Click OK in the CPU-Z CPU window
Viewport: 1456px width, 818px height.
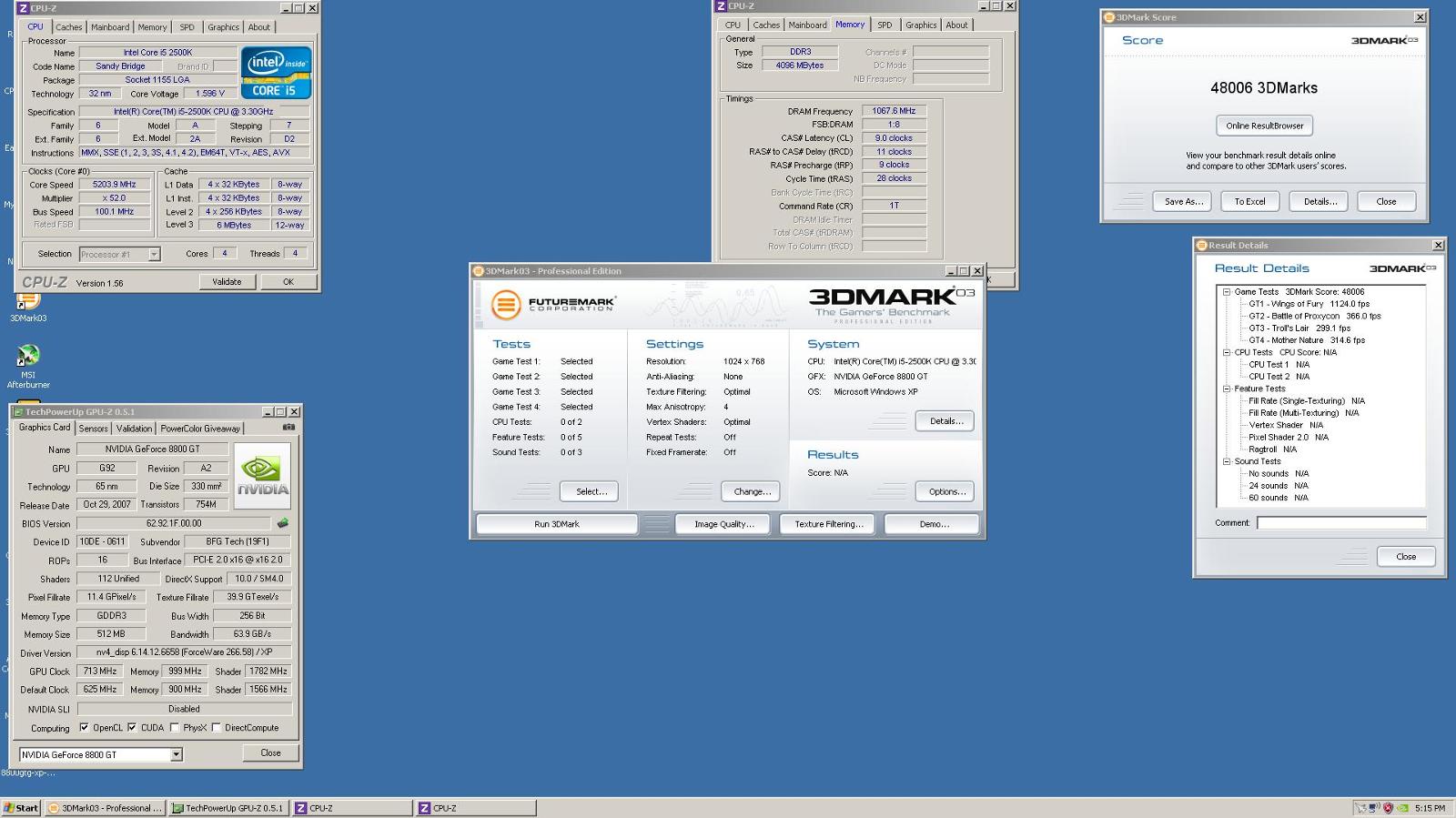(x=288, y=282)
